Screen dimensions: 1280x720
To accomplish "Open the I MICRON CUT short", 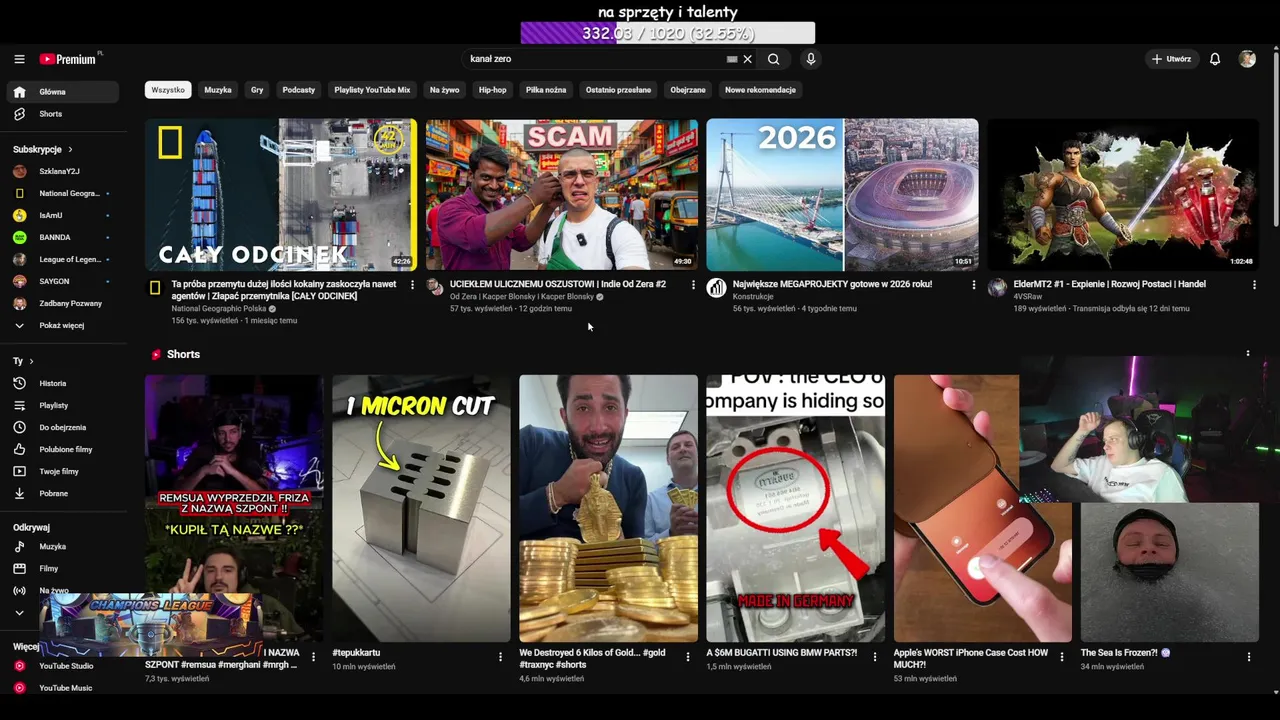I will 421,508.
